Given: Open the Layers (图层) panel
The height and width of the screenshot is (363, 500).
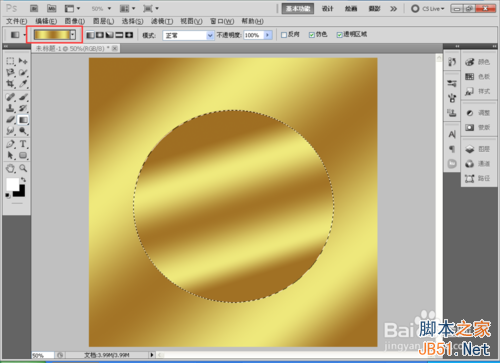Looking at the screenshot, I should [x=478, y=149].
